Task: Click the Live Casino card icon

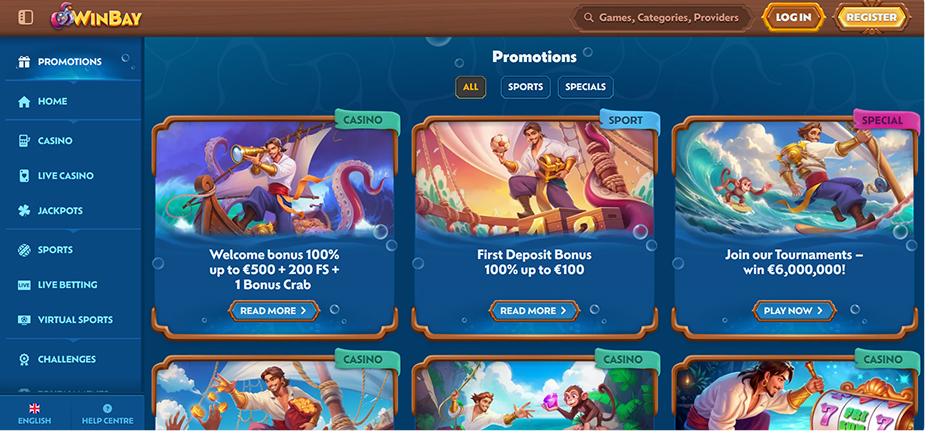Action: pyautogui.click(x=24, y=176)
